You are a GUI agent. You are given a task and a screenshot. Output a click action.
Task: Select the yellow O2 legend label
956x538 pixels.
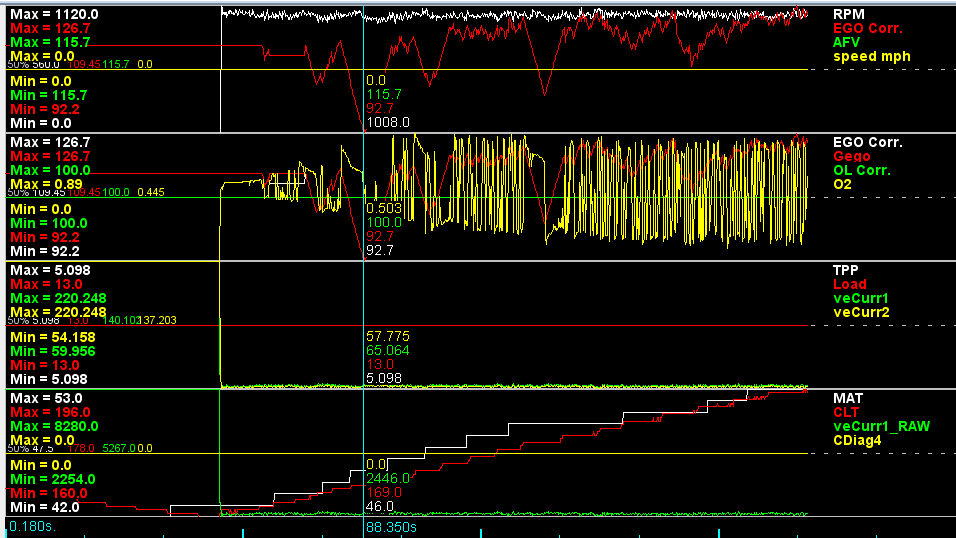pos(843,184)
